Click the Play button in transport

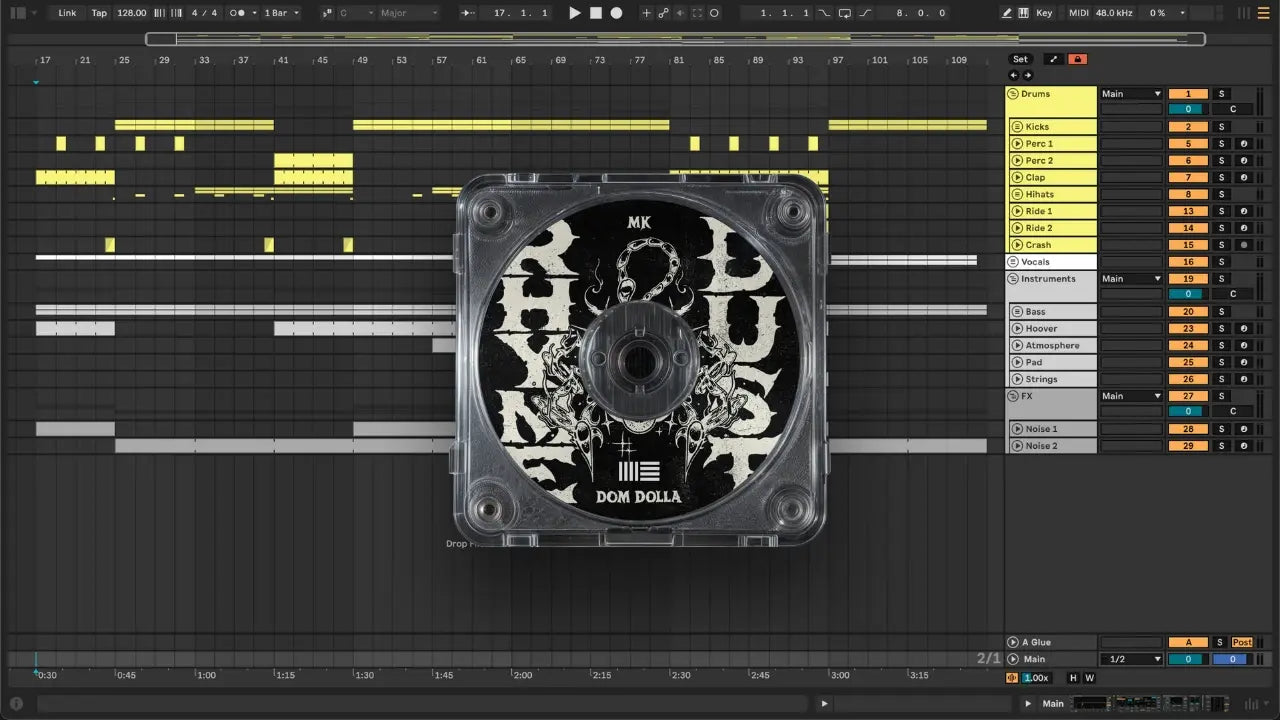574,13
